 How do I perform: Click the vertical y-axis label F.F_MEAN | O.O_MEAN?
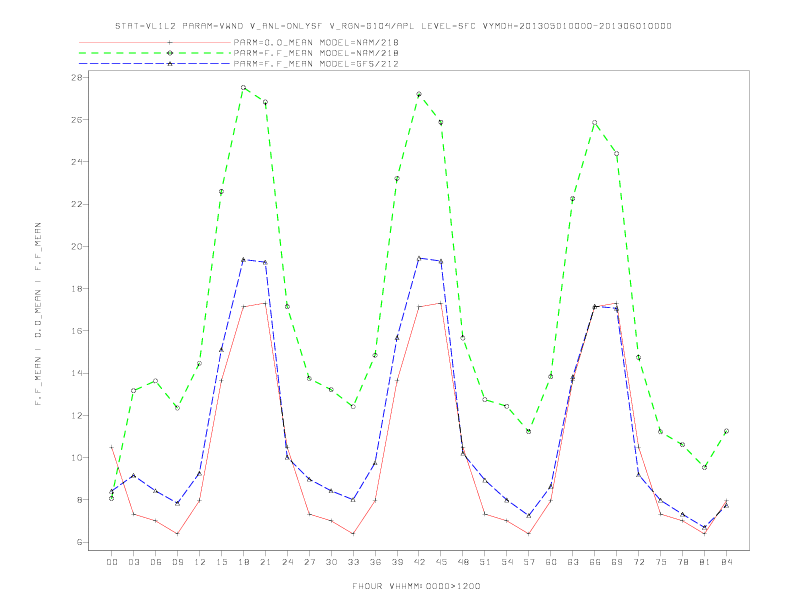[38, 314]
